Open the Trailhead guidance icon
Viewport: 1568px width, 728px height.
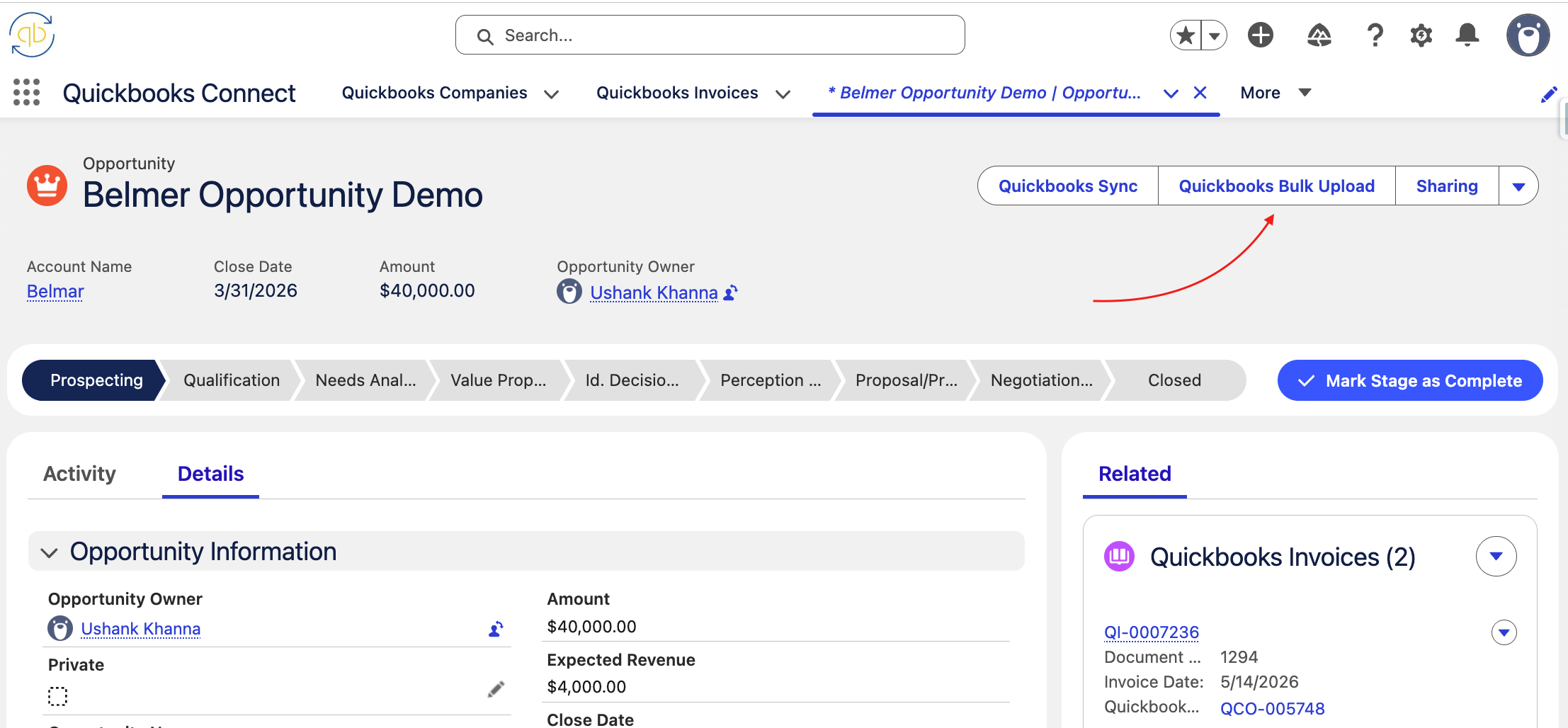[x=1319, y=35]
